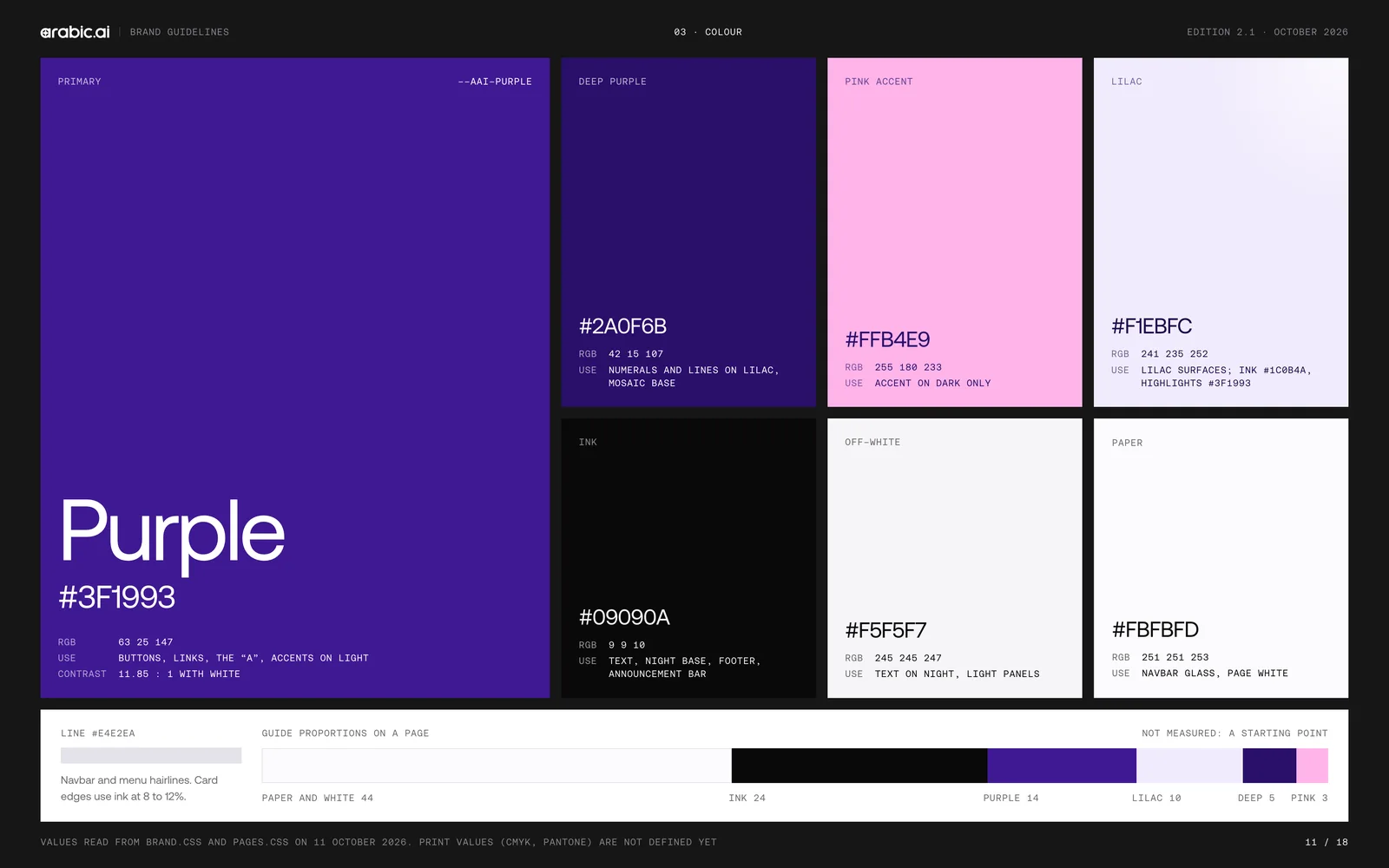Select the Deep Purple #2A0F6B swatch

coord(688,233)
